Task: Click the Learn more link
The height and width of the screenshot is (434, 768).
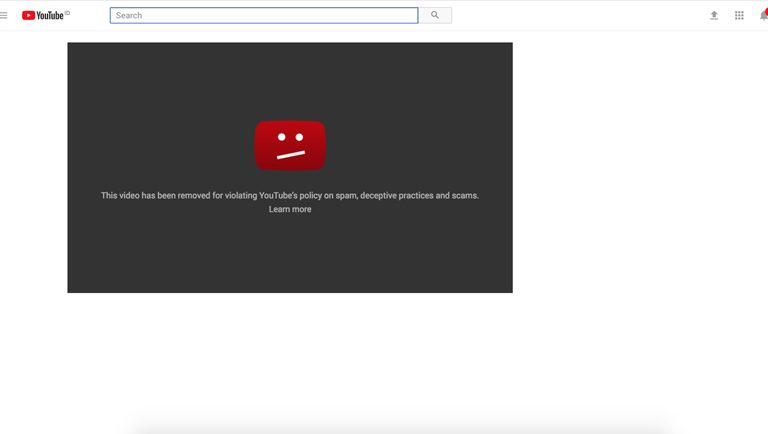Action: [290, 209]
